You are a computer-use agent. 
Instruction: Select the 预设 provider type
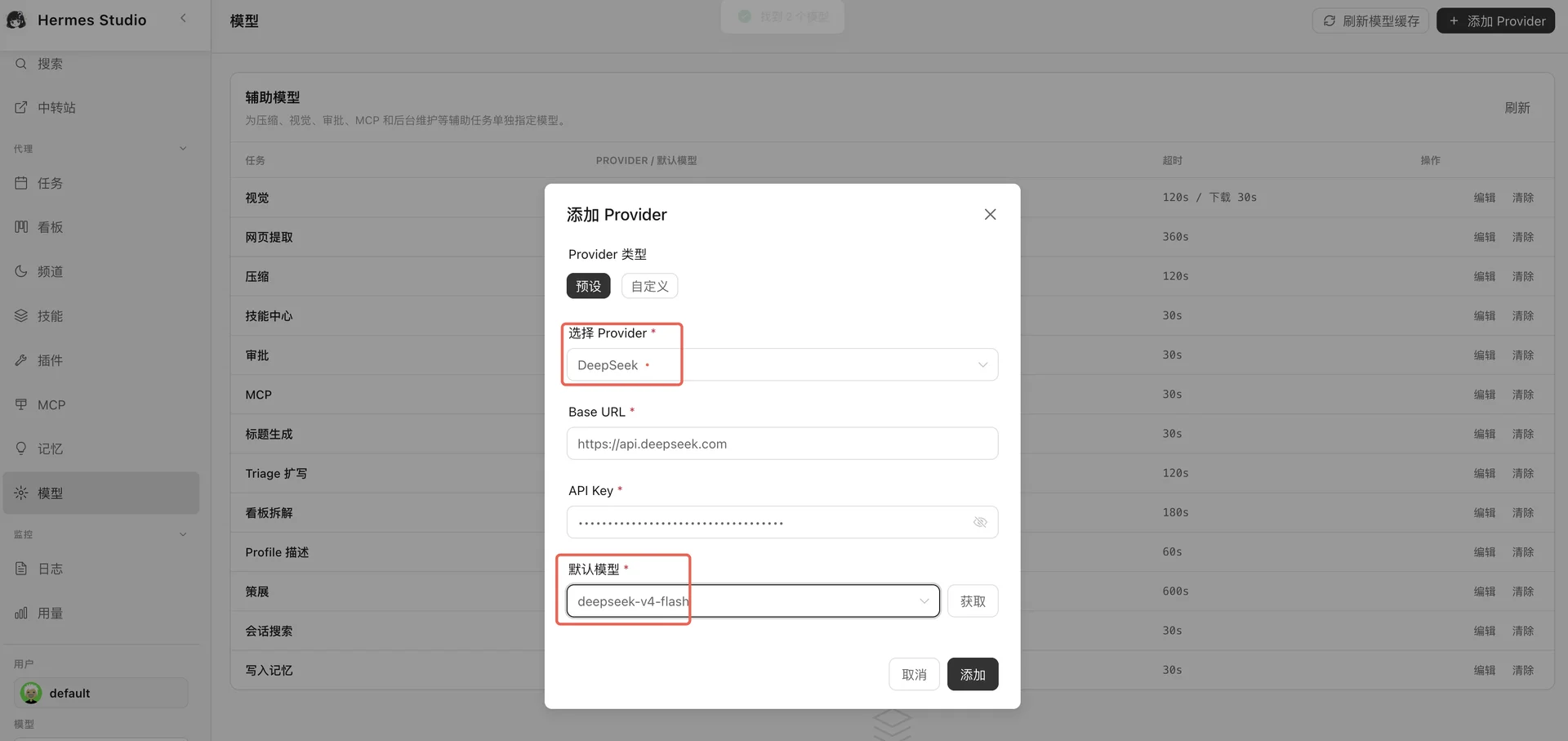point(588,286)
